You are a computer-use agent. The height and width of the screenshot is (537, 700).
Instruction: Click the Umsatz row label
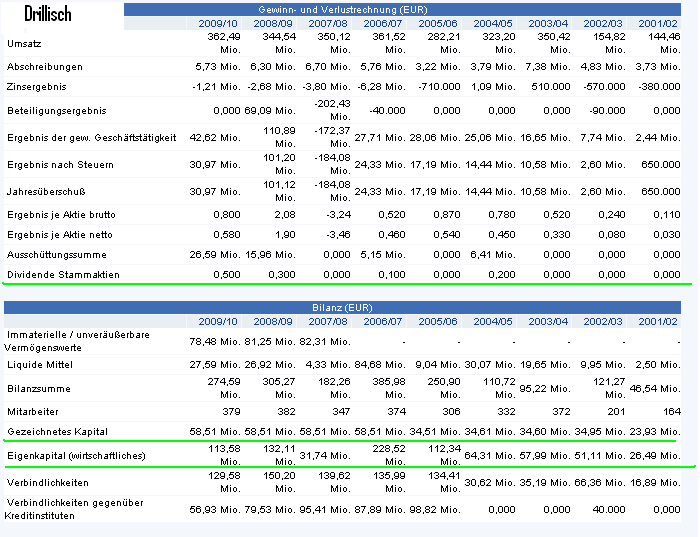pyautogui.click(x=24, y=44)
